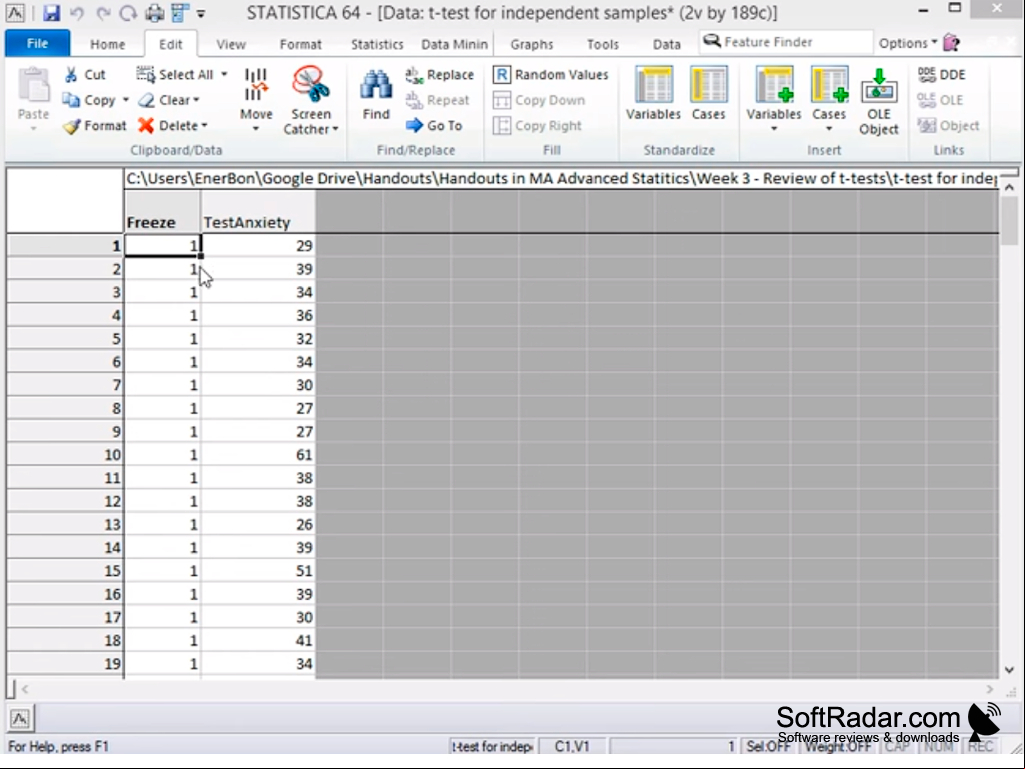1025x769 pixels.
Task: Cut selection with the scissors icon
Action: click(71, 75)
